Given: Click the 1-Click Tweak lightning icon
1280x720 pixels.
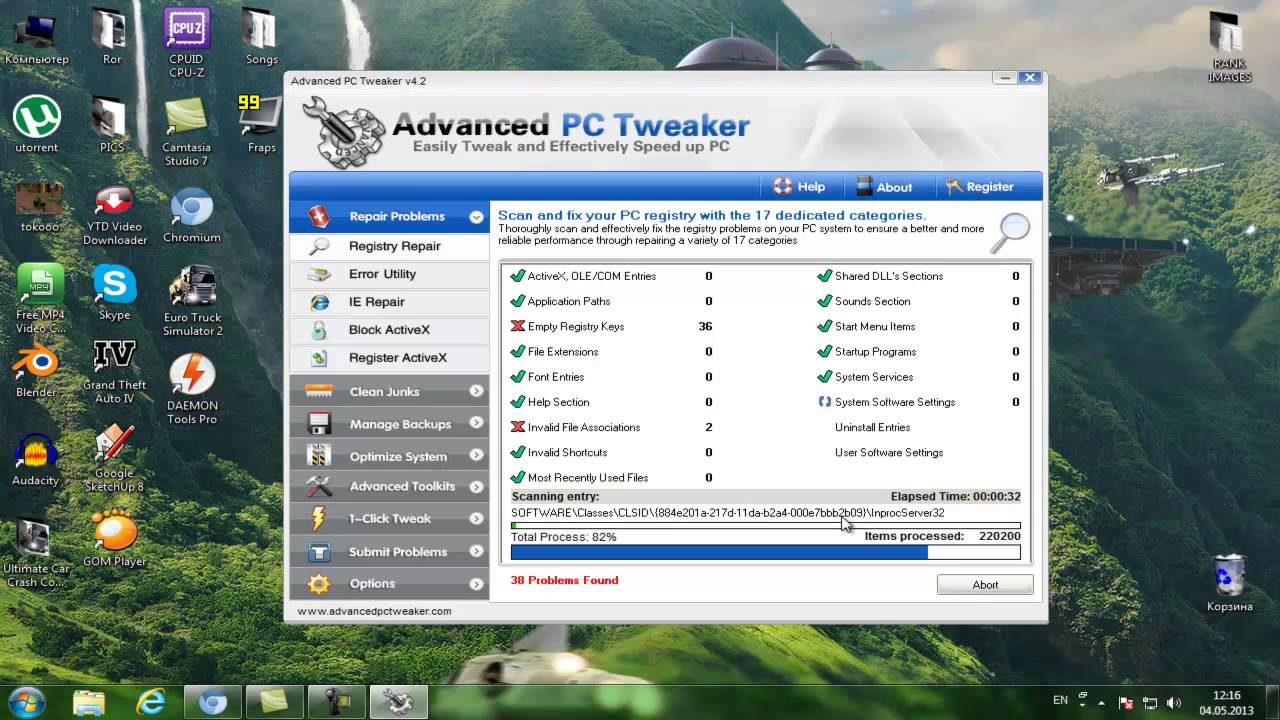Looking at the screenshot, I should coord(319,519).
